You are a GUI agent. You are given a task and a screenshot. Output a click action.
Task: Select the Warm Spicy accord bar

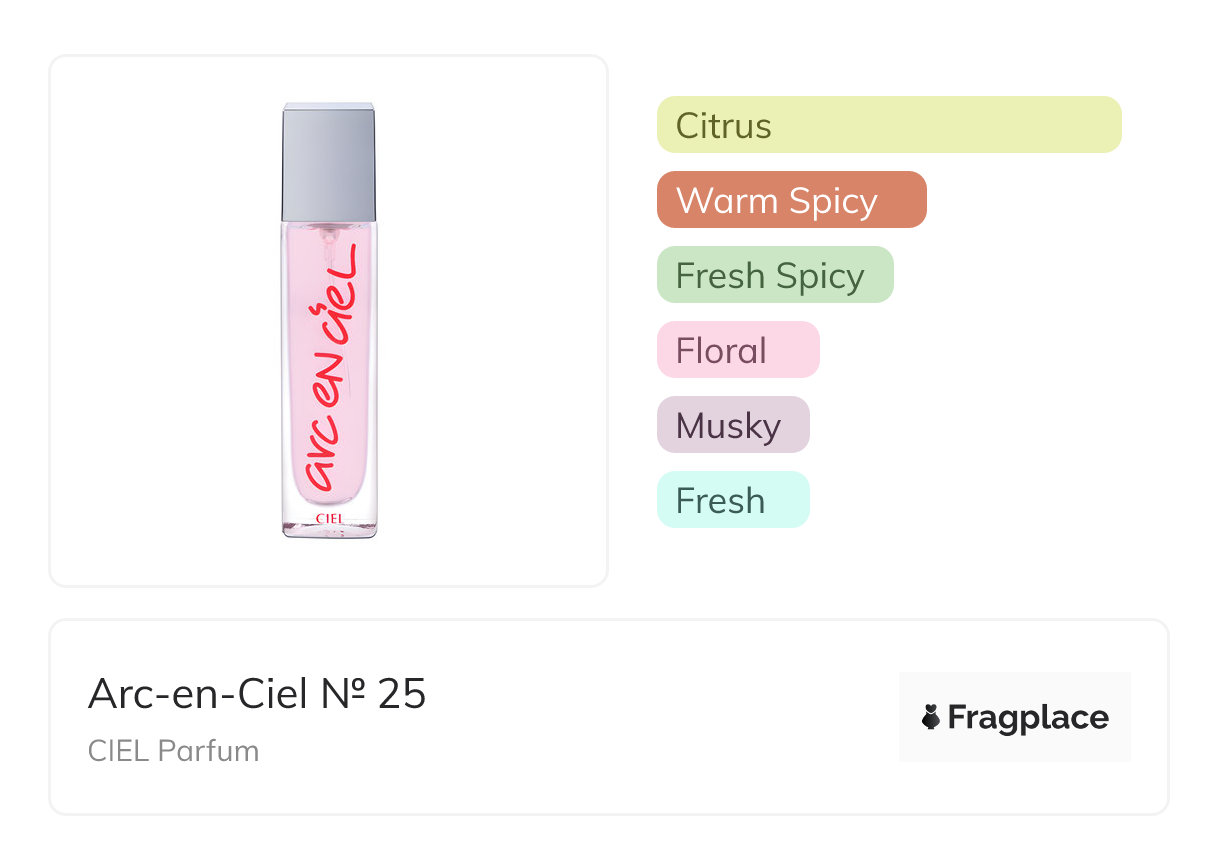point(791,200)
